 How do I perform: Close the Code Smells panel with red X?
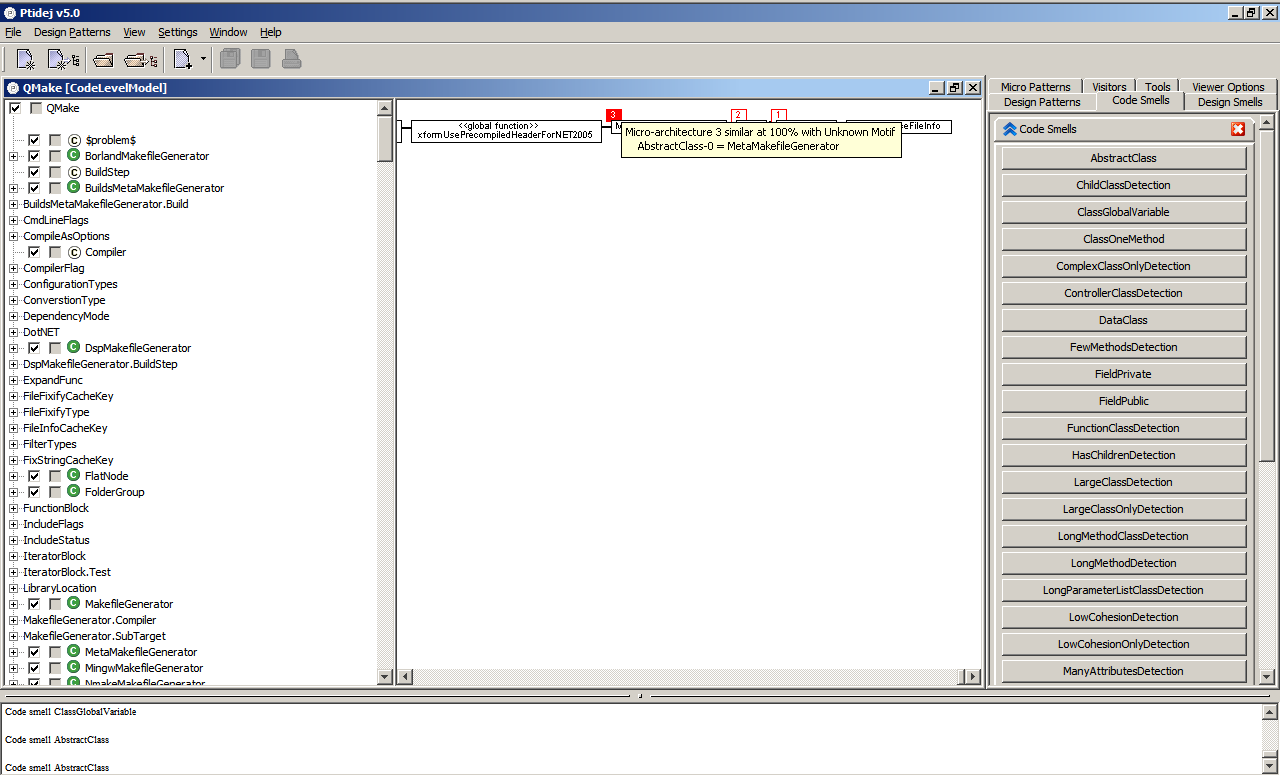1238,129
